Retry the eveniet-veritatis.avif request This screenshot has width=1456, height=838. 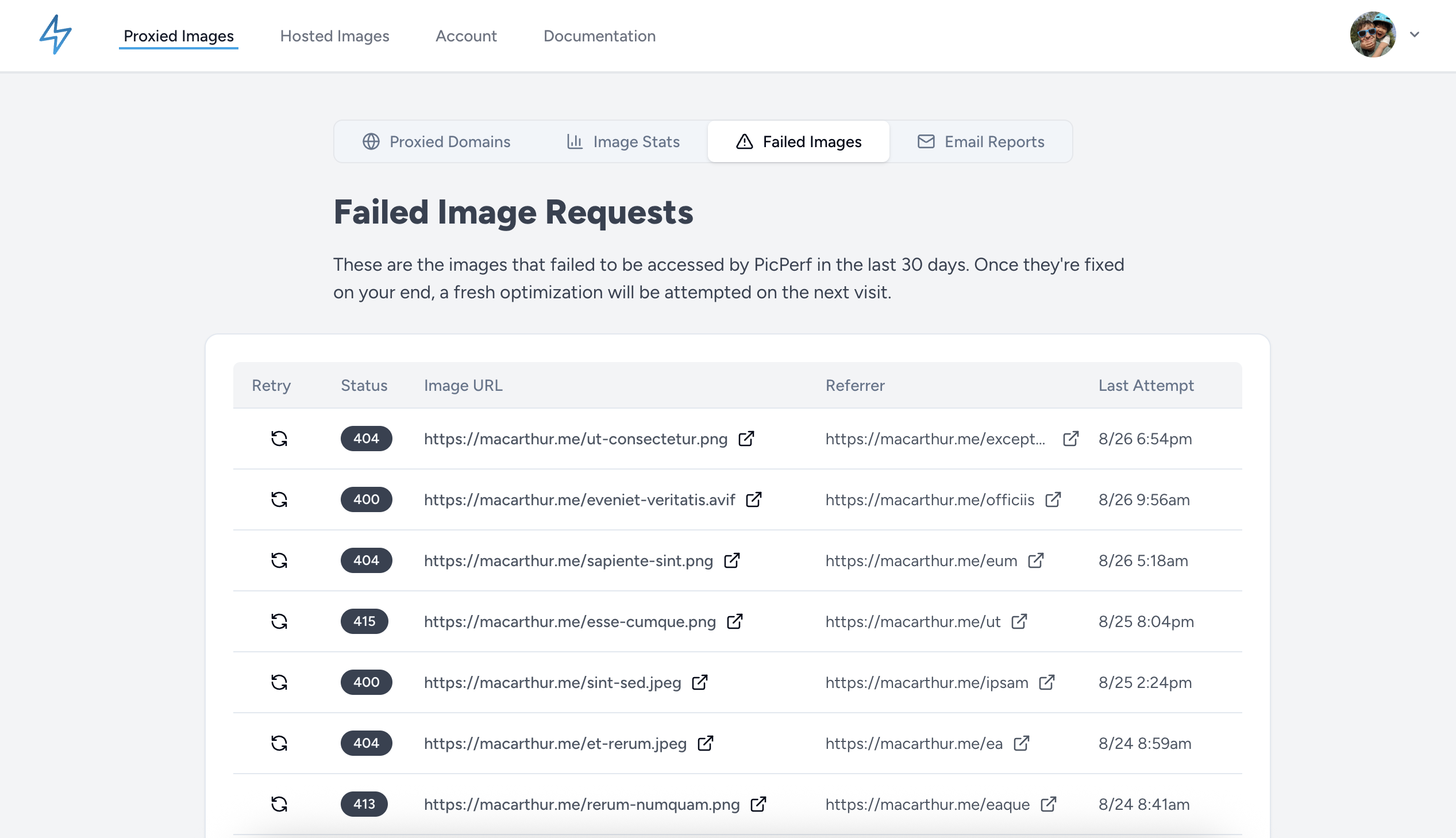click(279, 499)
